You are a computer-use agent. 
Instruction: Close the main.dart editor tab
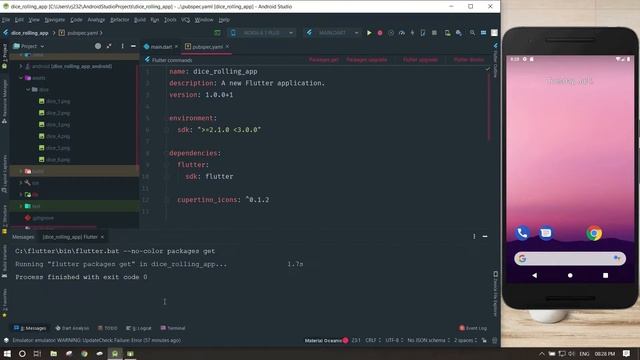176,47
